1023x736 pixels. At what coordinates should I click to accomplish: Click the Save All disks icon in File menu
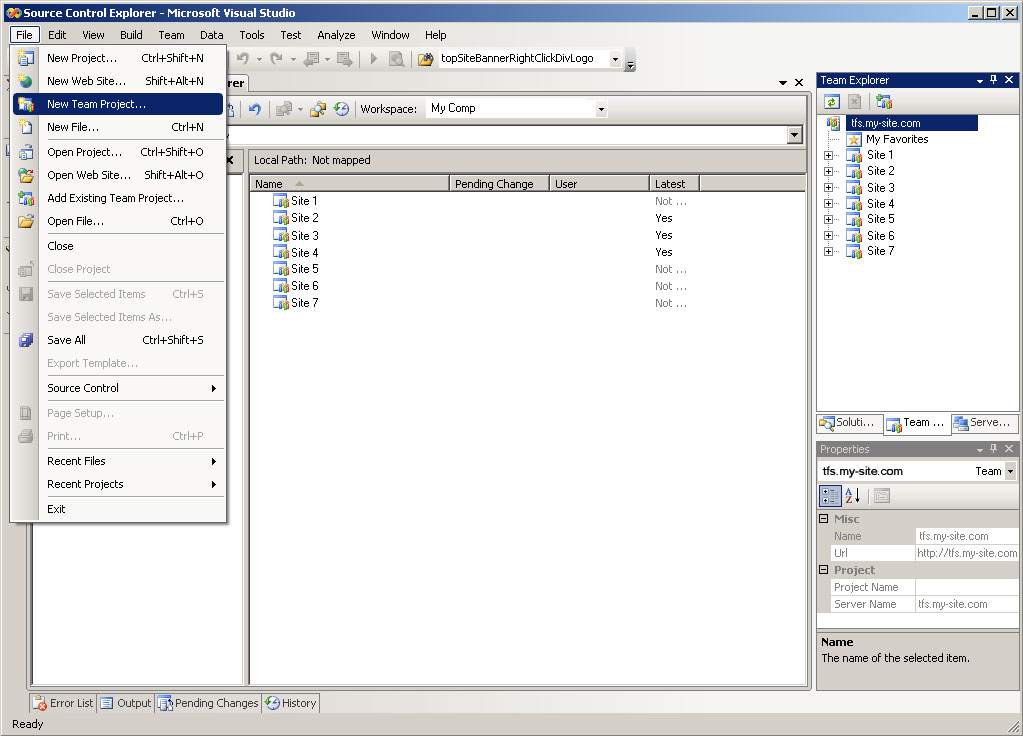(x=25, y=340)
